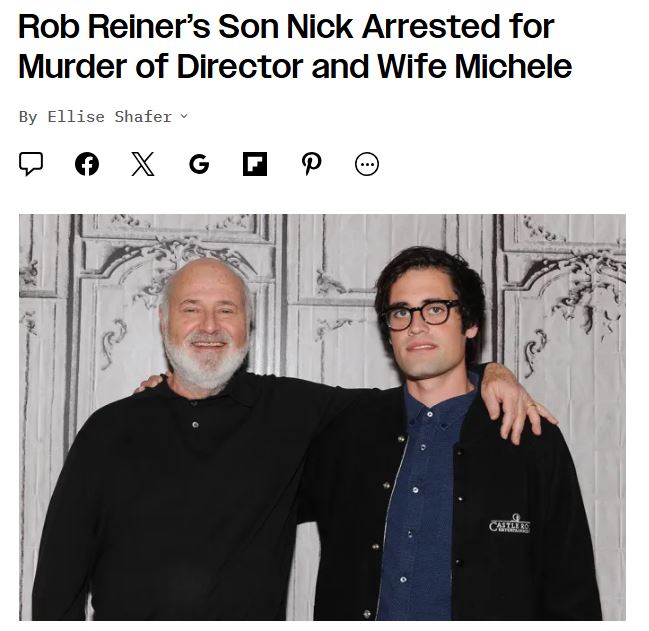Open the comments speech bubble icon
The height and width of the screenshot is (631, 649).
[x=31, y=164]
